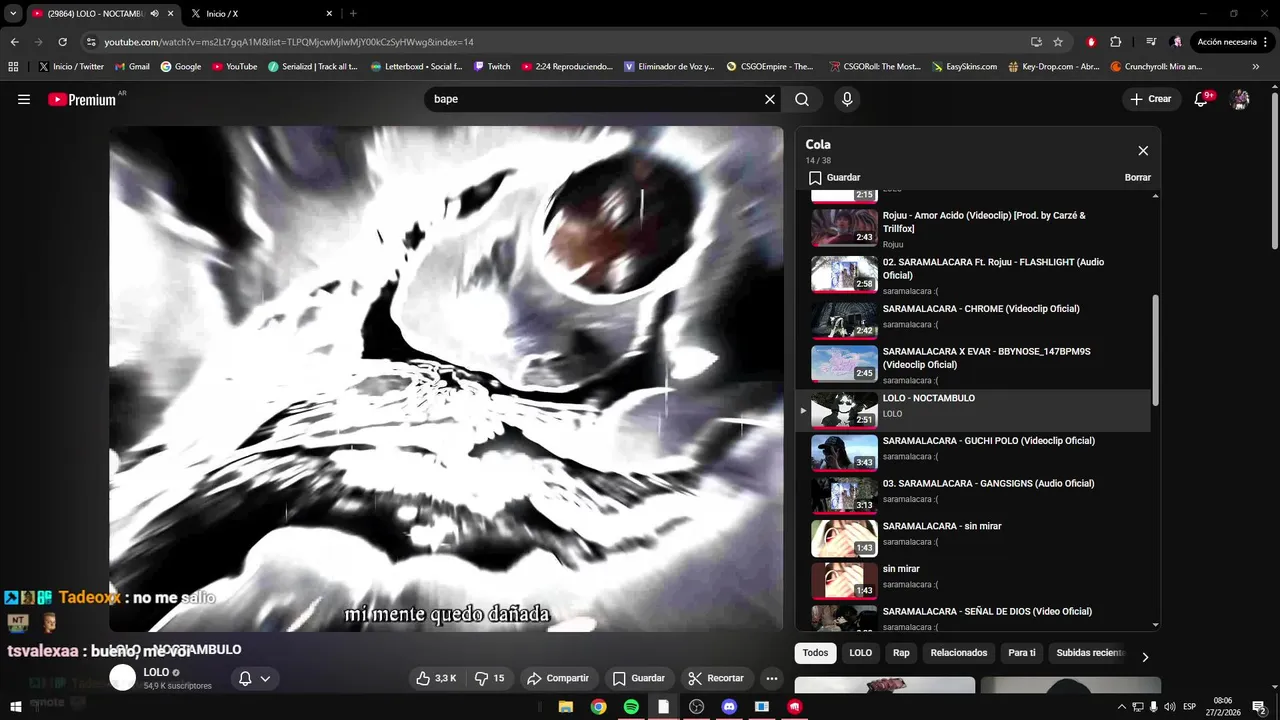1280x720 pixels.
Task: Select the 'Subidas recientes' filter chip
Action: click(1090, 653)
